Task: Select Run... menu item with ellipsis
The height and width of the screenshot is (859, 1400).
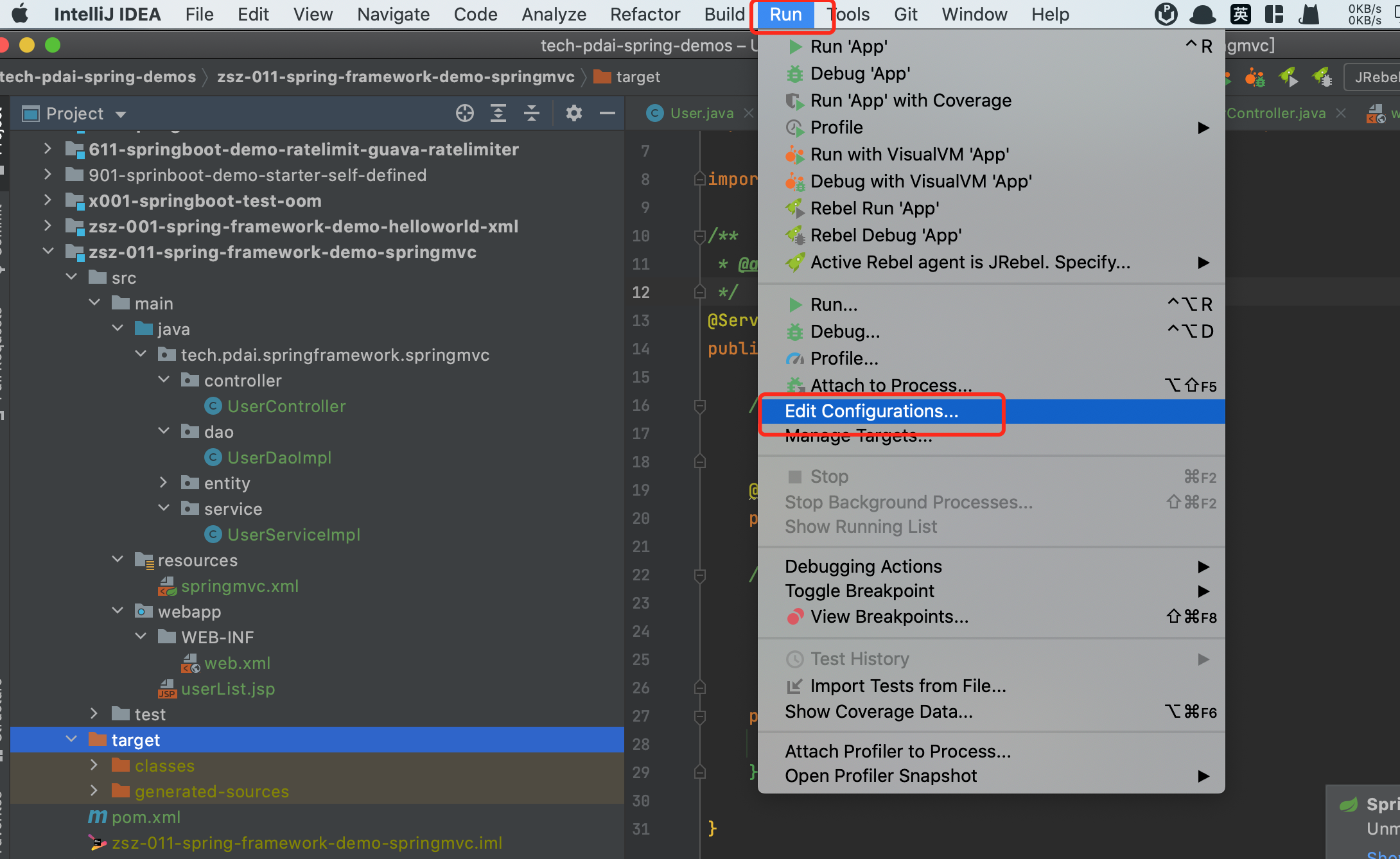Action: [x=992, y=305]
